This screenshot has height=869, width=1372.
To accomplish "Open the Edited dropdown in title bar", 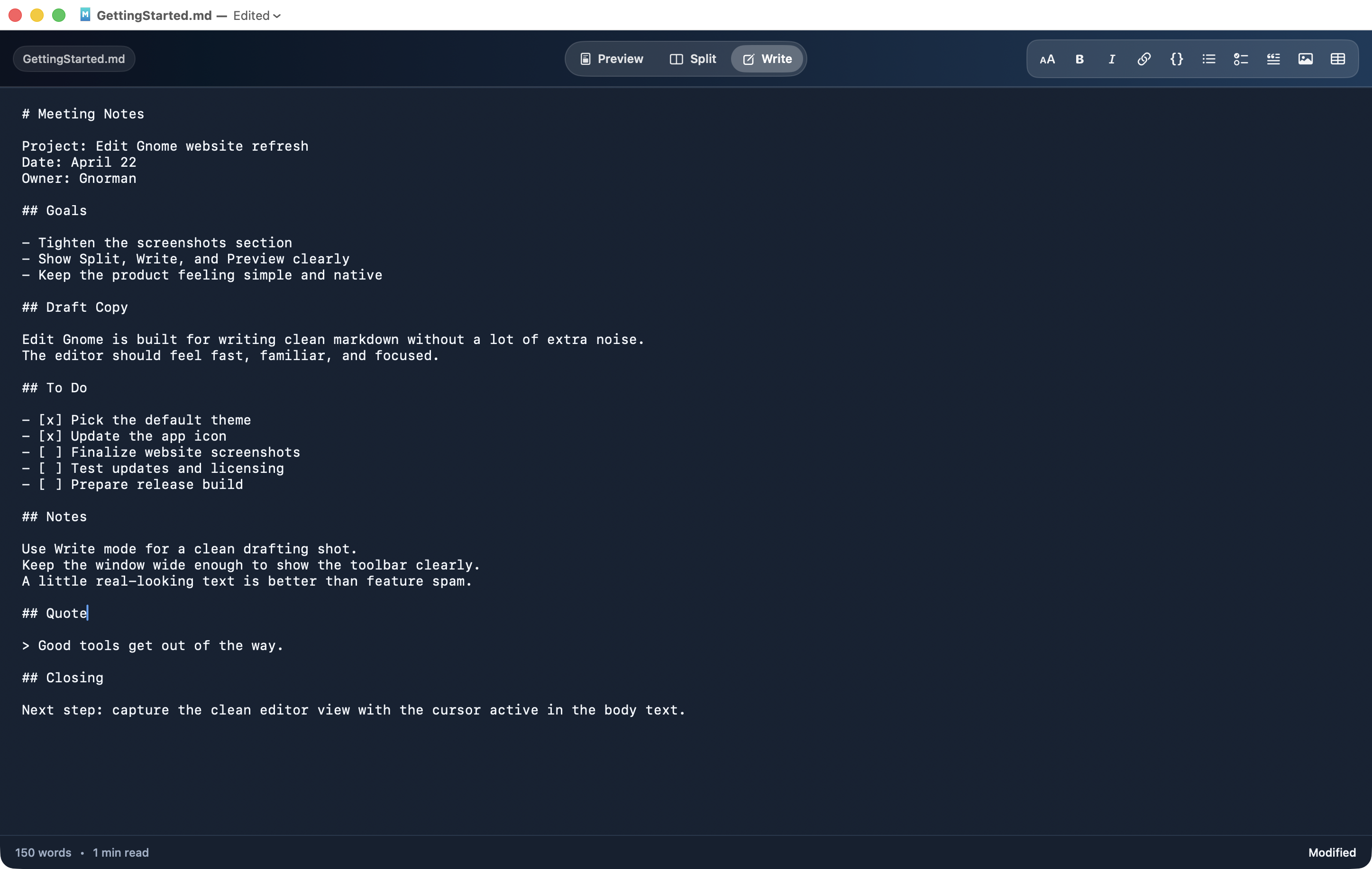I will [257, 16].
